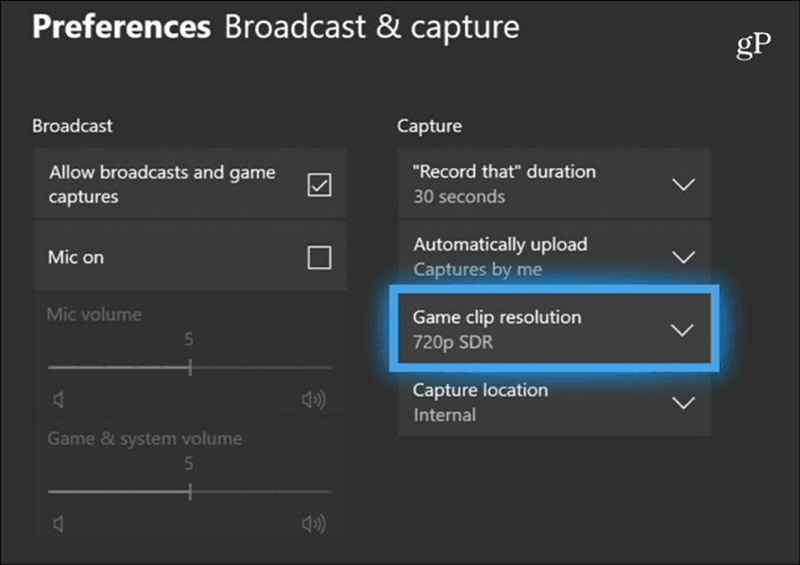
Task: Select the Preferences heading
Action: [x=121, y=27]
